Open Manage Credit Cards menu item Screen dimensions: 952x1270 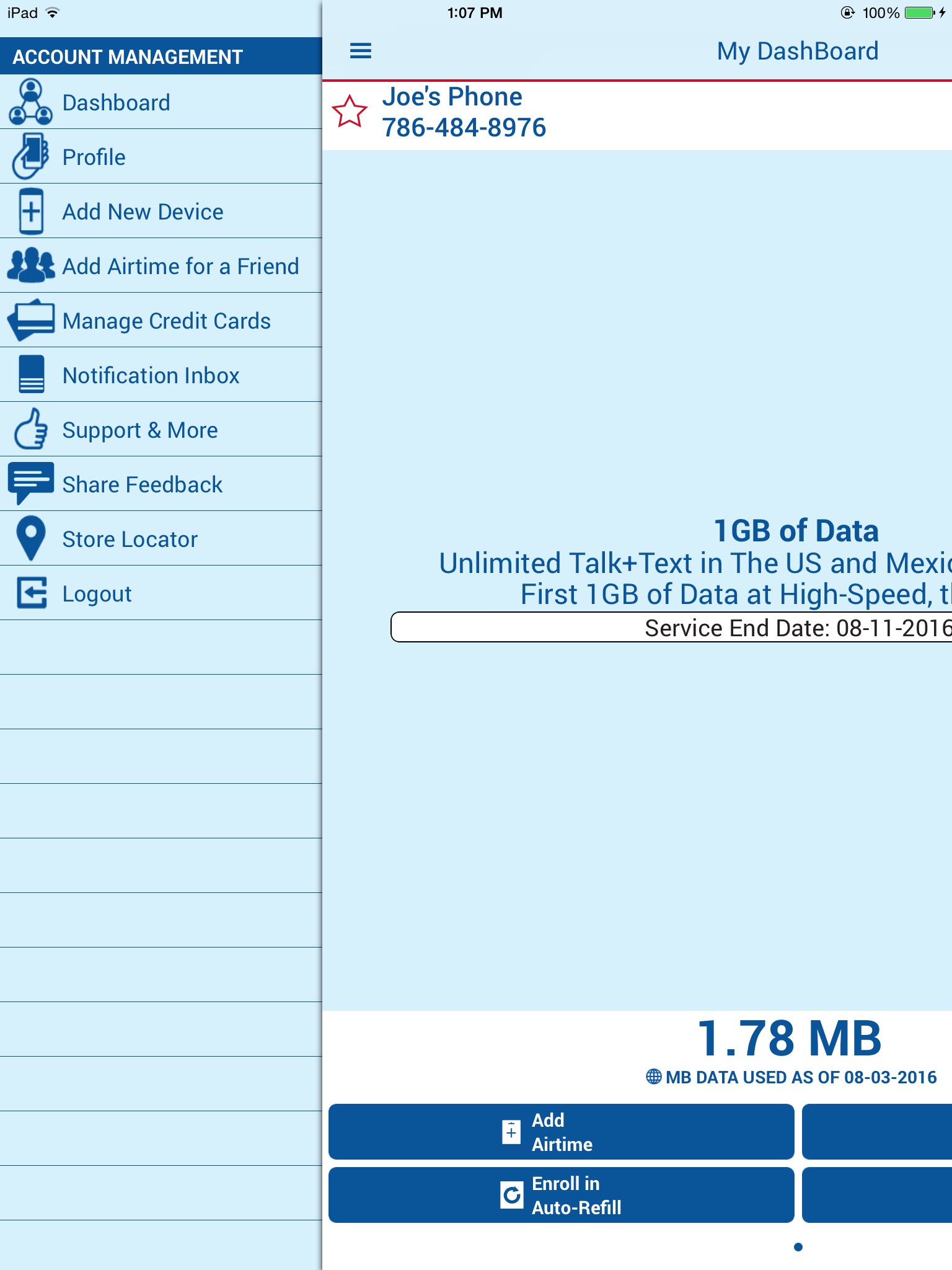click(161, 320)
